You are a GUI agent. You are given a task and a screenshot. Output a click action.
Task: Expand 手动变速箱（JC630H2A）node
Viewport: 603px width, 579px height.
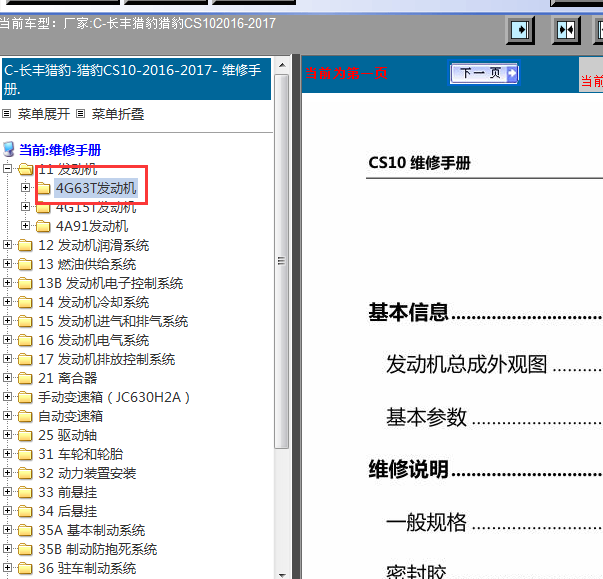click(7, 396)
